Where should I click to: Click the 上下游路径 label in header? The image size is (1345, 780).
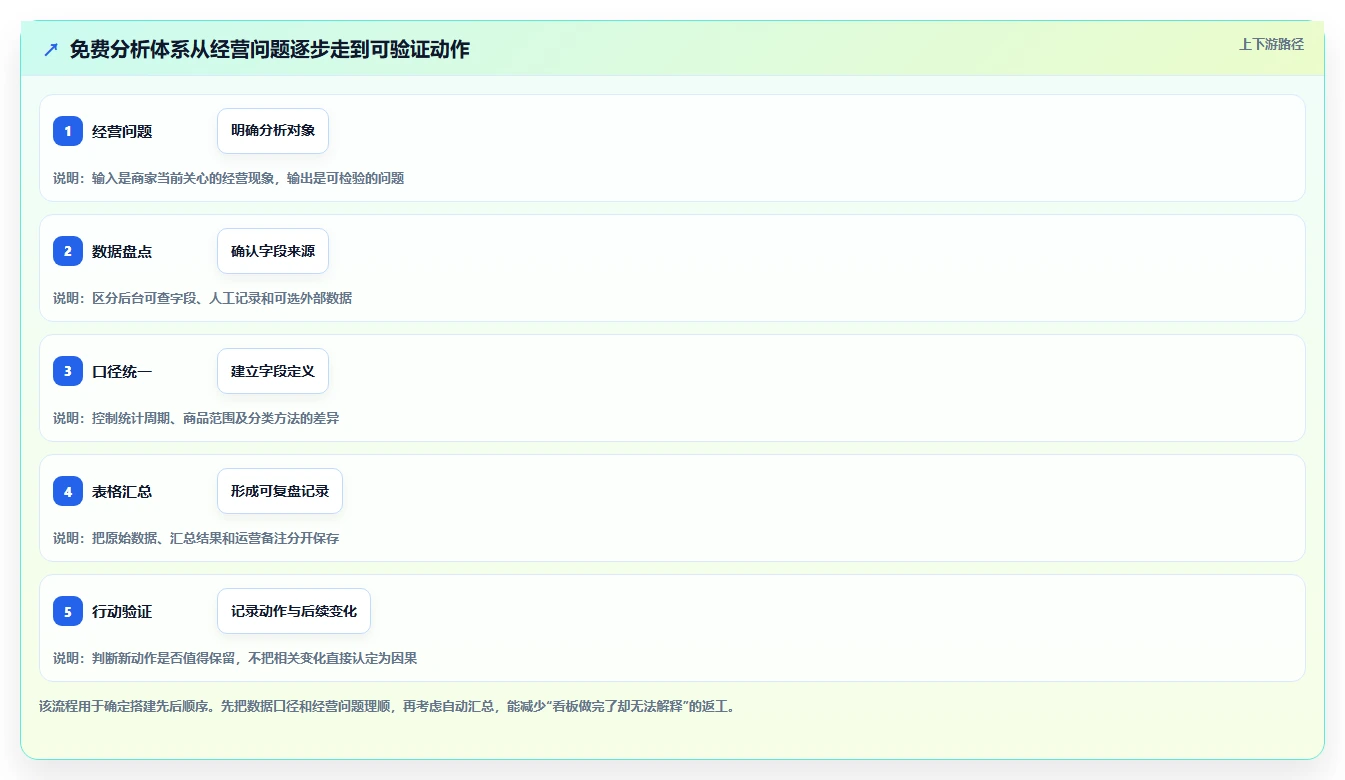[1271, 44]
